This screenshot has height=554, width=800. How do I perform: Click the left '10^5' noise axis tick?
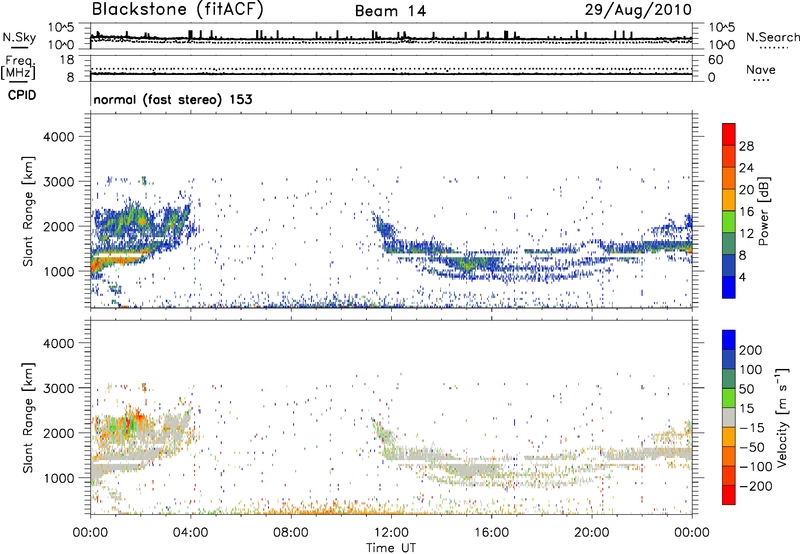coord(61,28)
